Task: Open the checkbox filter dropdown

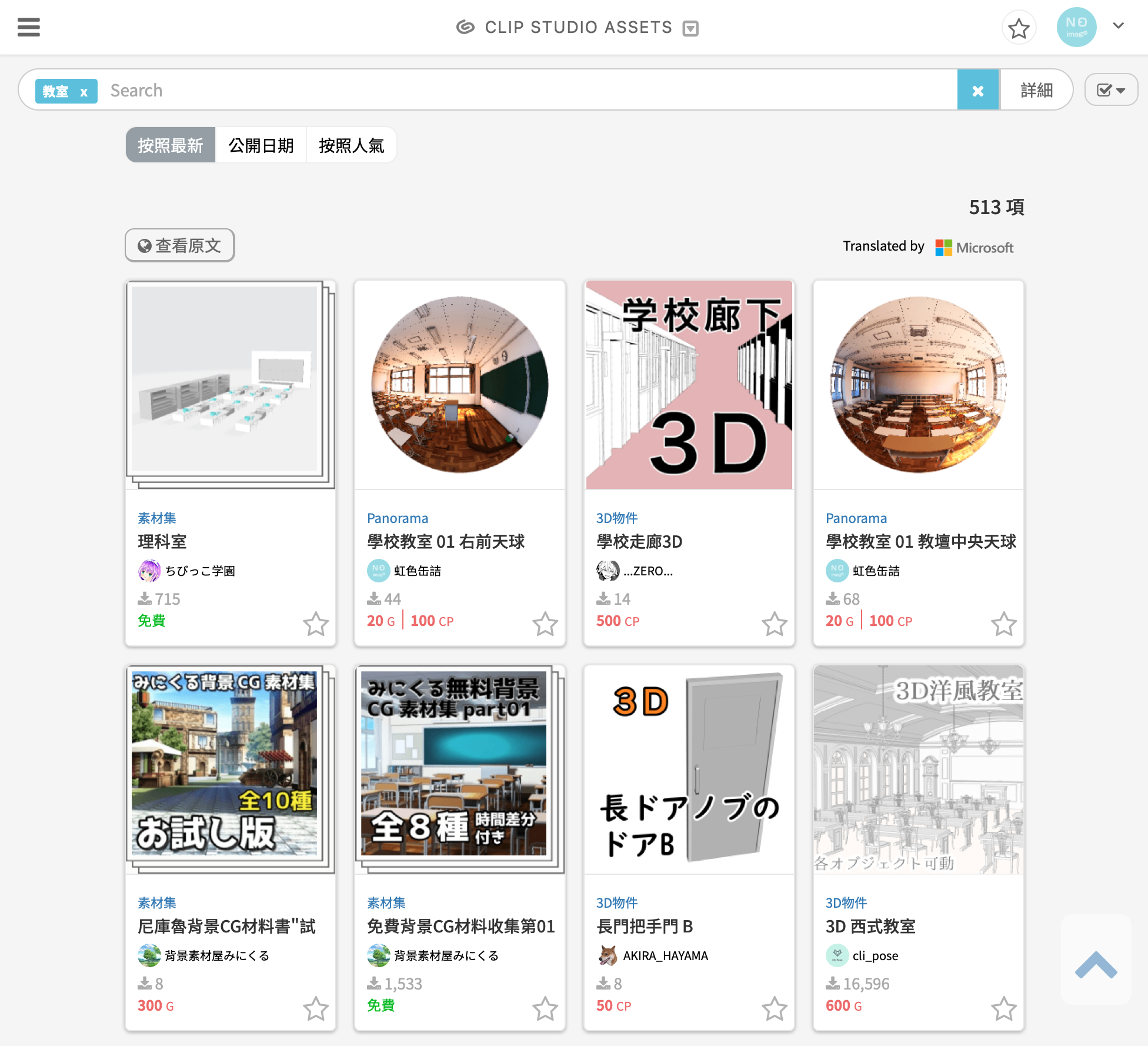Action: [x=1110, y=90]
